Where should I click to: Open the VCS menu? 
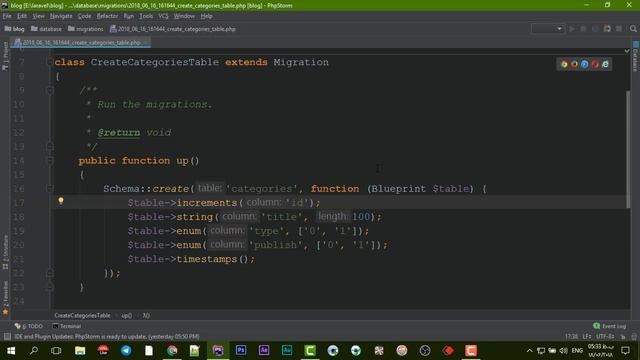163,16
